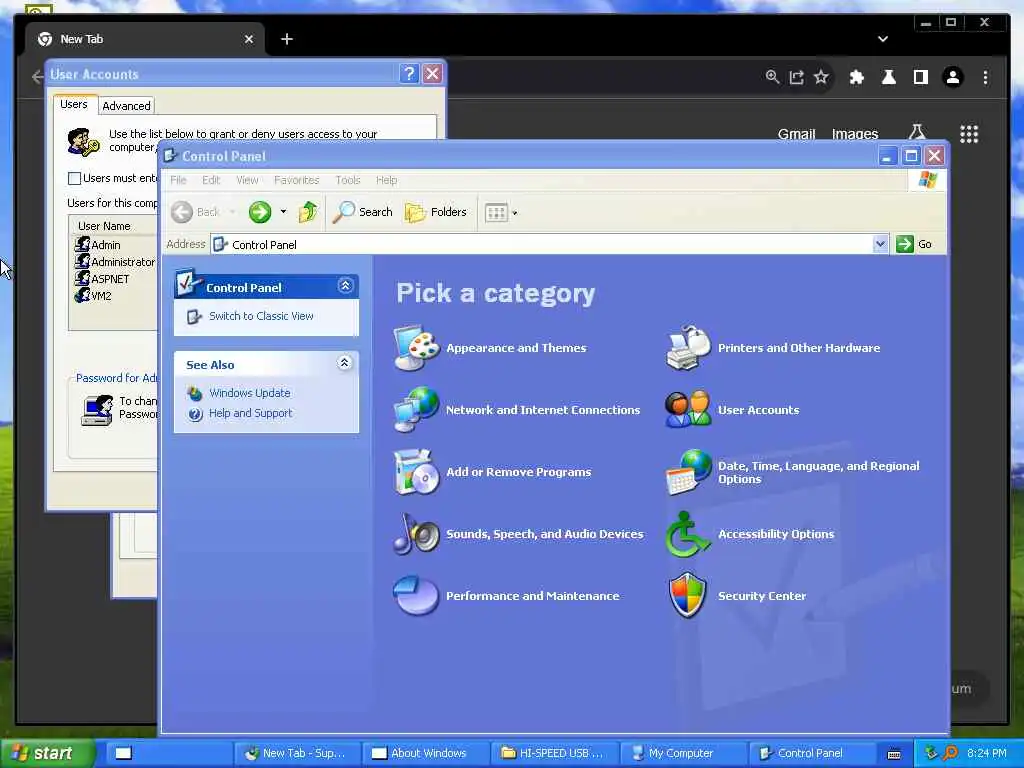Open the Network and Internet Connections icon

tap(416, 409)
